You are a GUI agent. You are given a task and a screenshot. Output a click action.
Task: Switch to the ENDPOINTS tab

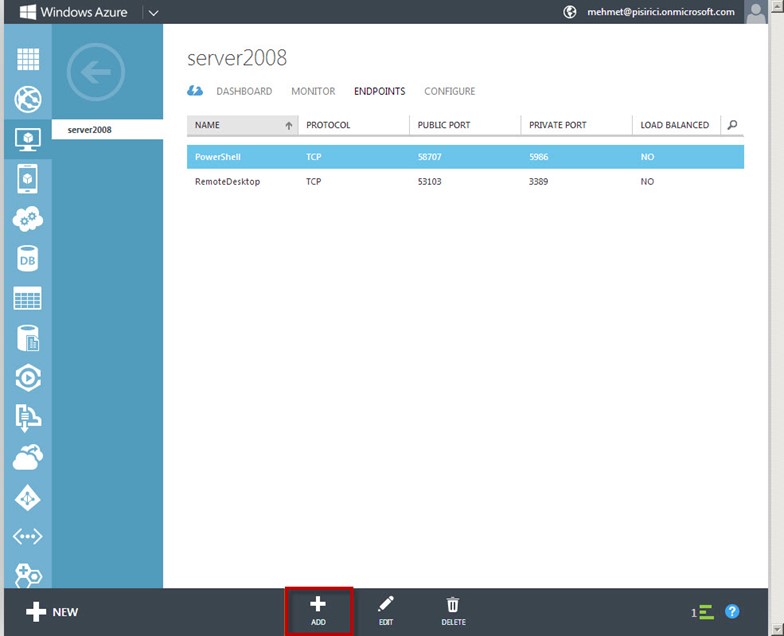[x=380, y=92]
